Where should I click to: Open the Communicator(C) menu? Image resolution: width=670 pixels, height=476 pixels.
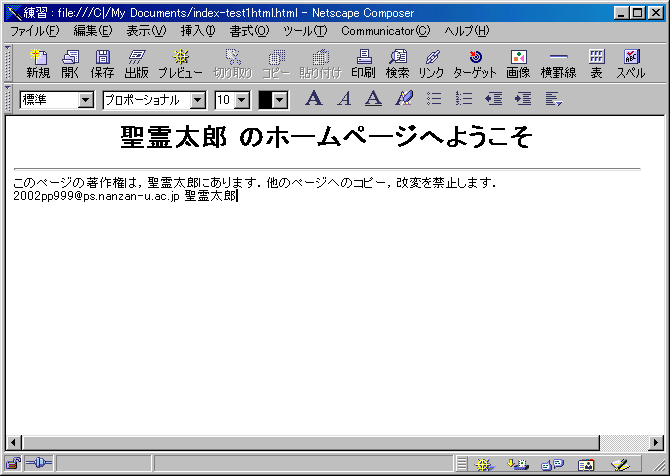pos(386,31)
